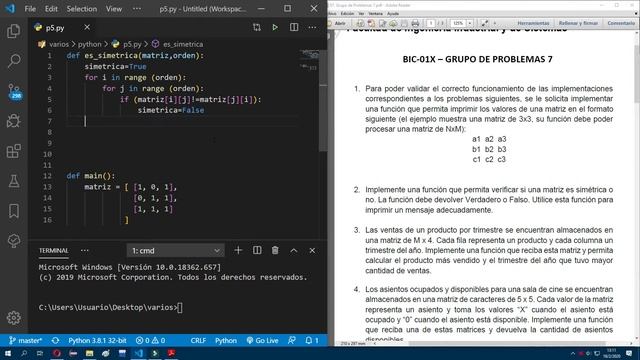Open Herramientas pane in Adobe Reader
640x360 pixels.
[533, 23]
